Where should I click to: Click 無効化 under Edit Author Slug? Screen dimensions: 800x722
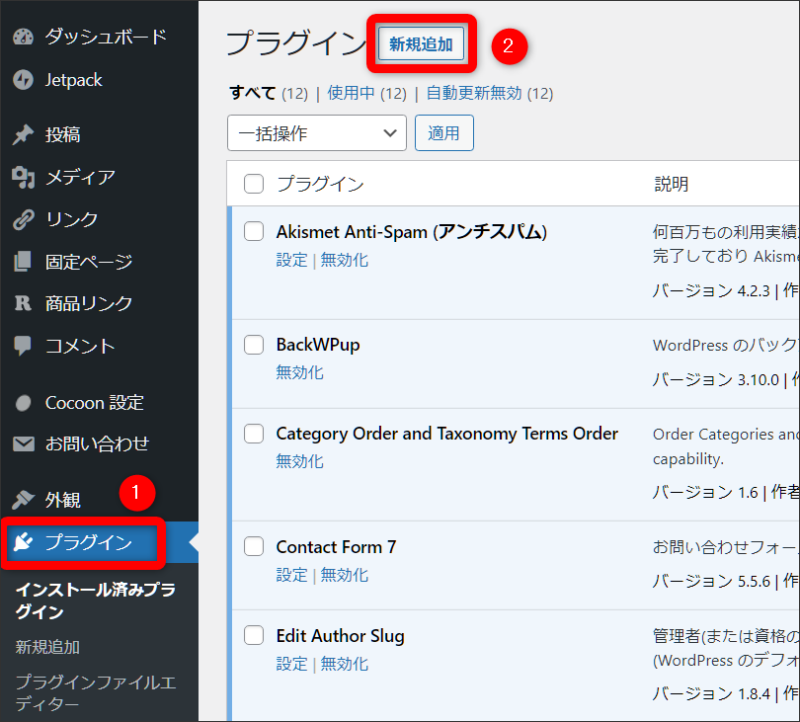click(x=344, y=664)
